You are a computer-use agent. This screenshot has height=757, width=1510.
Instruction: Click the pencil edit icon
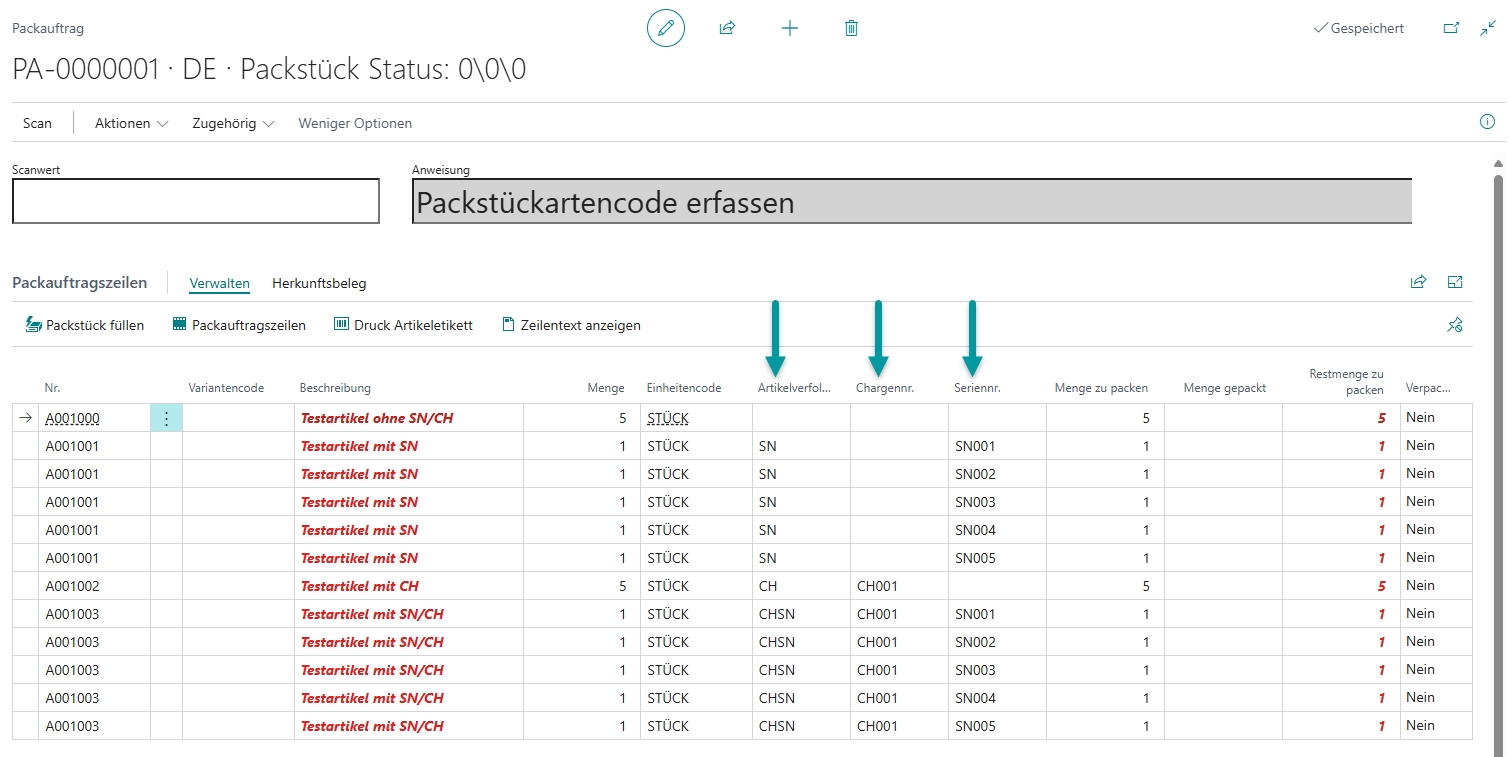(666, 28)
